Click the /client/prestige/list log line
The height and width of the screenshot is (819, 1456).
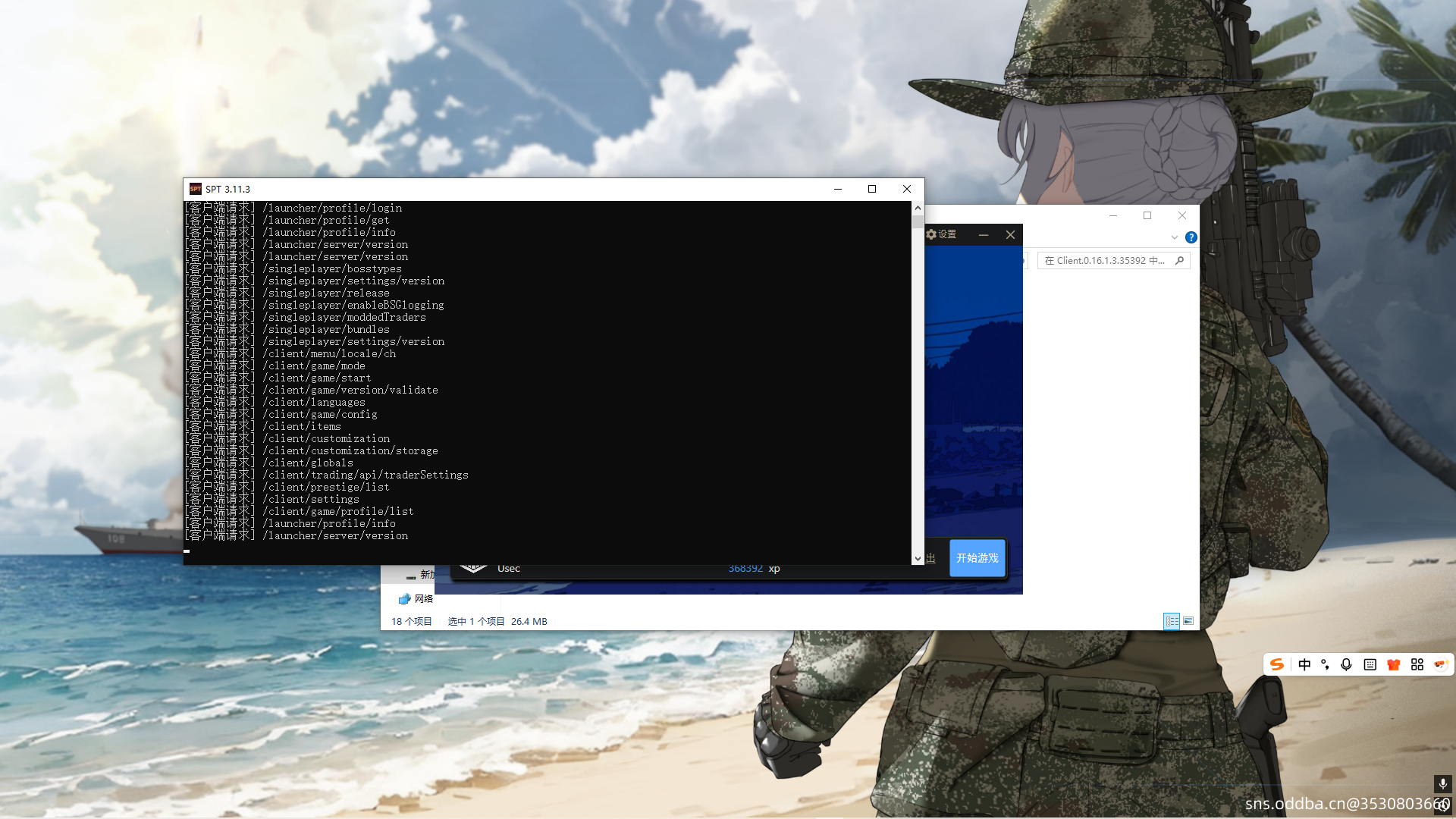[287, 487]
